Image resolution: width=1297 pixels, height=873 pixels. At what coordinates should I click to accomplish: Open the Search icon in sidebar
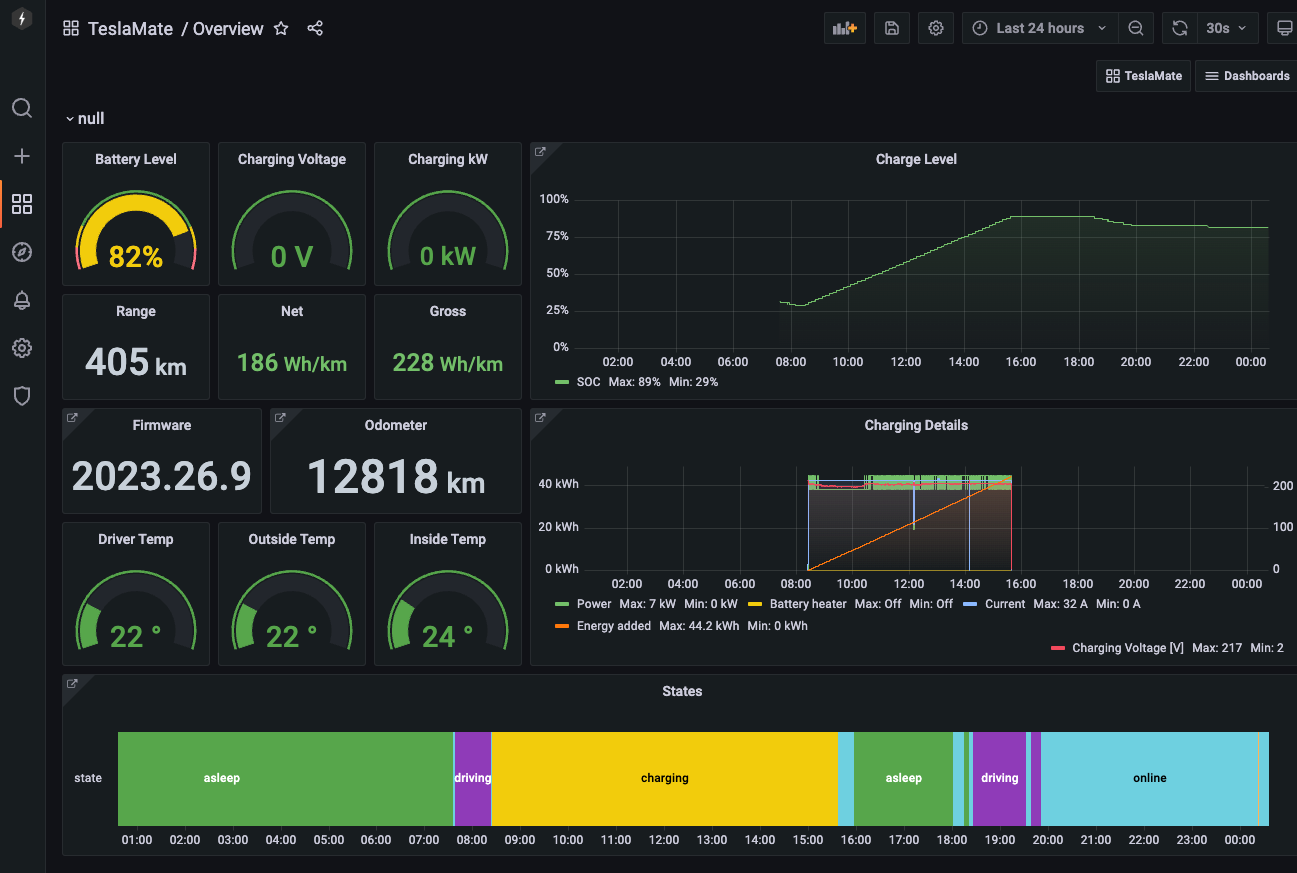coord(22,108)
